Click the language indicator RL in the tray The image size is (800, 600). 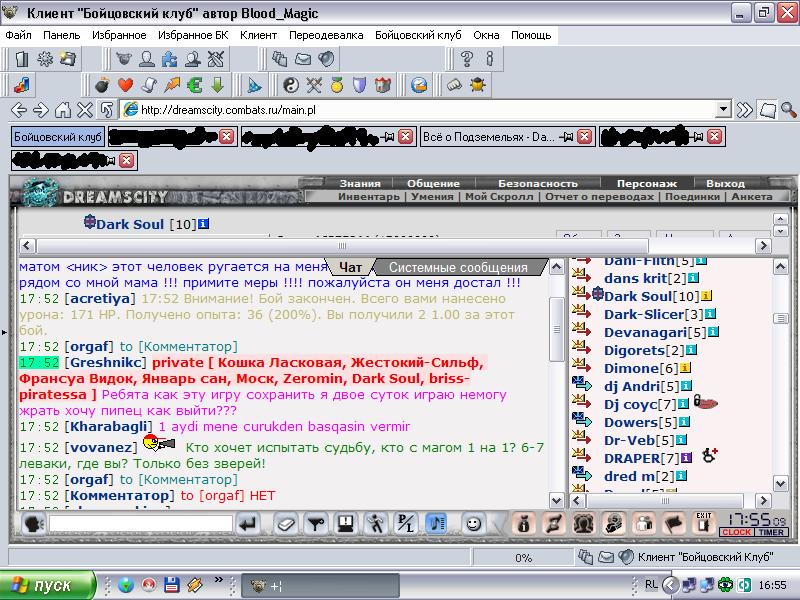pos(651,585)
